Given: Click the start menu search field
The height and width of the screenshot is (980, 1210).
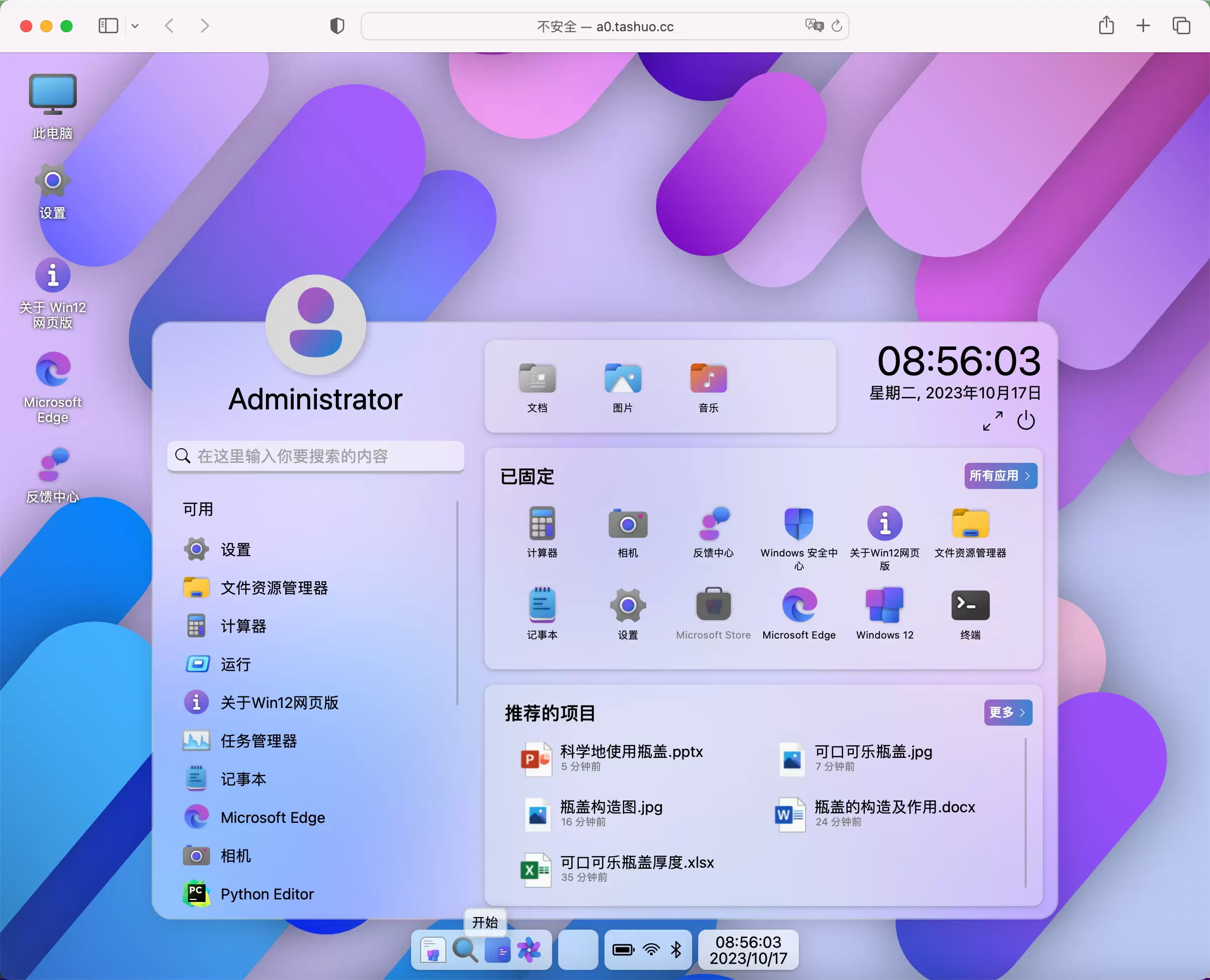Looking at the screenshot, I should (x=316, y=456).
